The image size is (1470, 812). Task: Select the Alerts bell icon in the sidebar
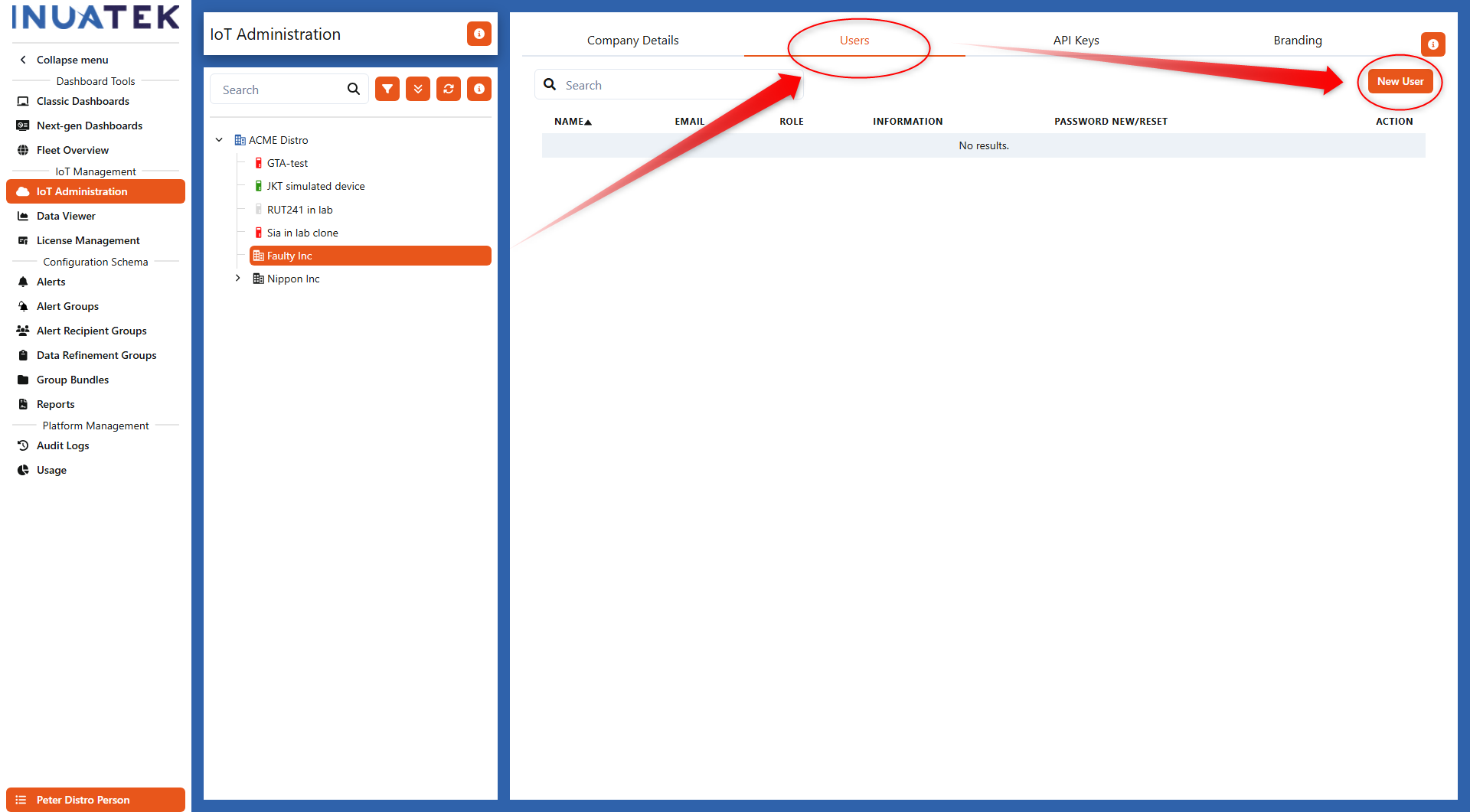tap(23, 282)
